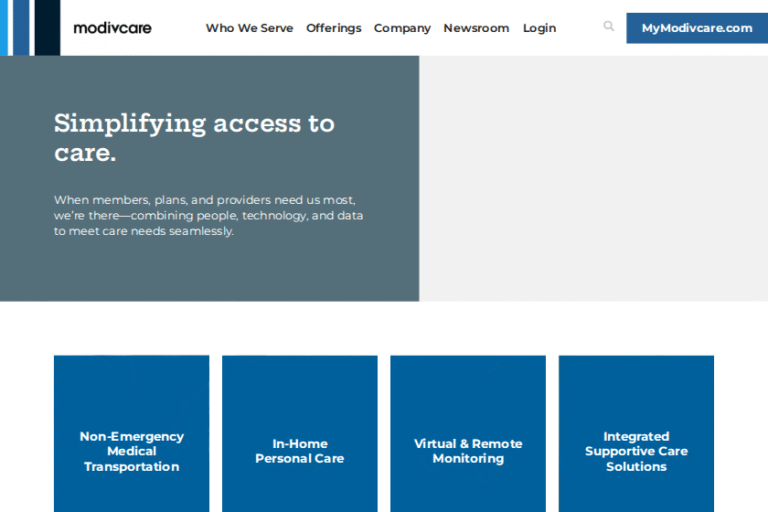
Task: Click the light gray hero image placeholder
Action: click(593, 178)
